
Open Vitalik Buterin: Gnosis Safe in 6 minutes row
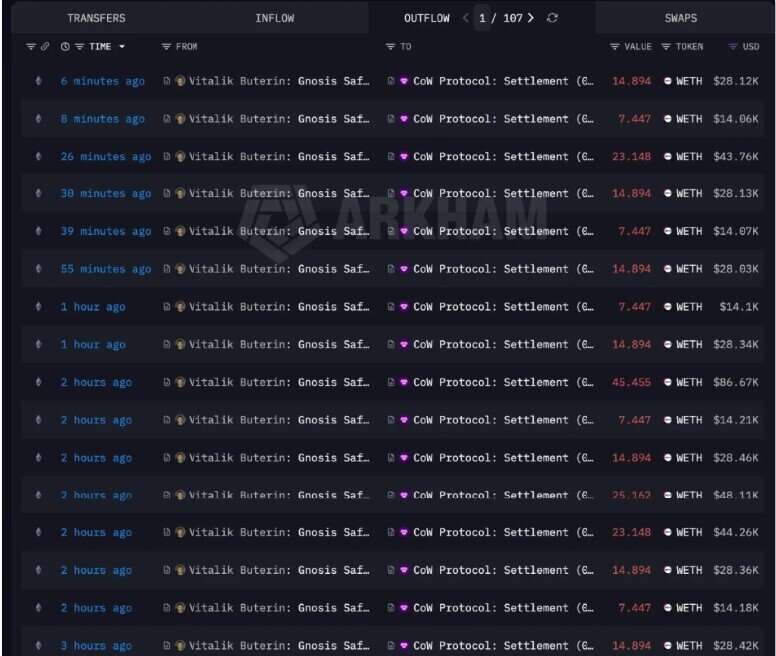tap(279, 81)
